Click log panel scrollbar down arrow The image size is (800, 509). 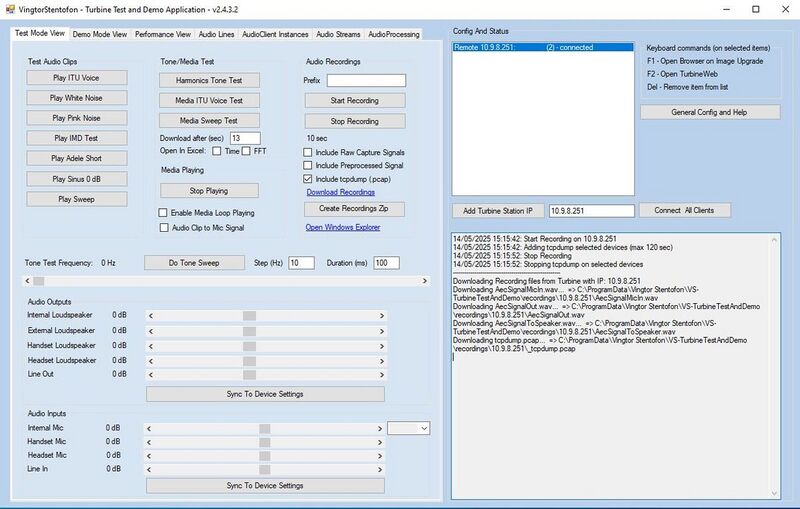pos(774,493)
